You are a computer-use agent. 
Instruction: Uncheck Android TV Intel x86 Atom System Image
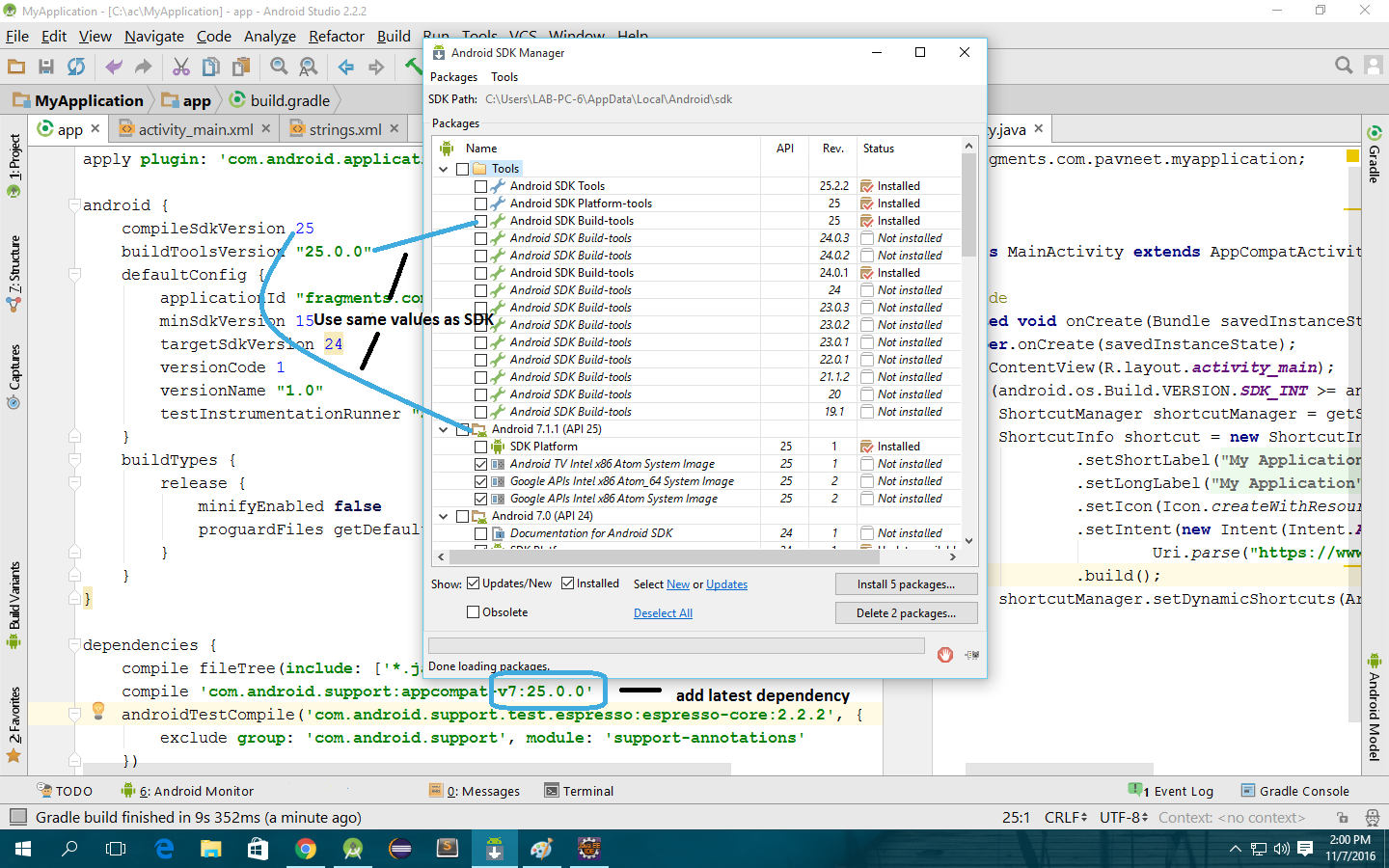click(x=481, y=464)
